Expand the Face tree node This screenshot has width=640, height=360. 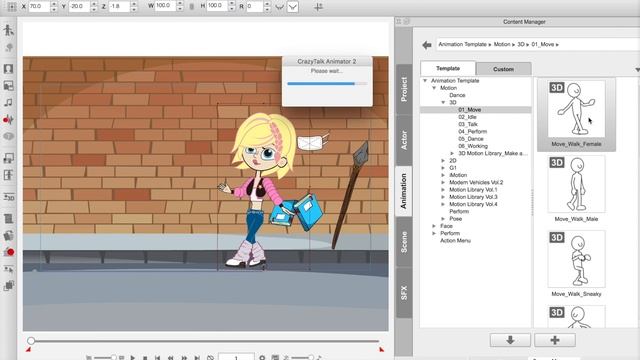(434, 226)
